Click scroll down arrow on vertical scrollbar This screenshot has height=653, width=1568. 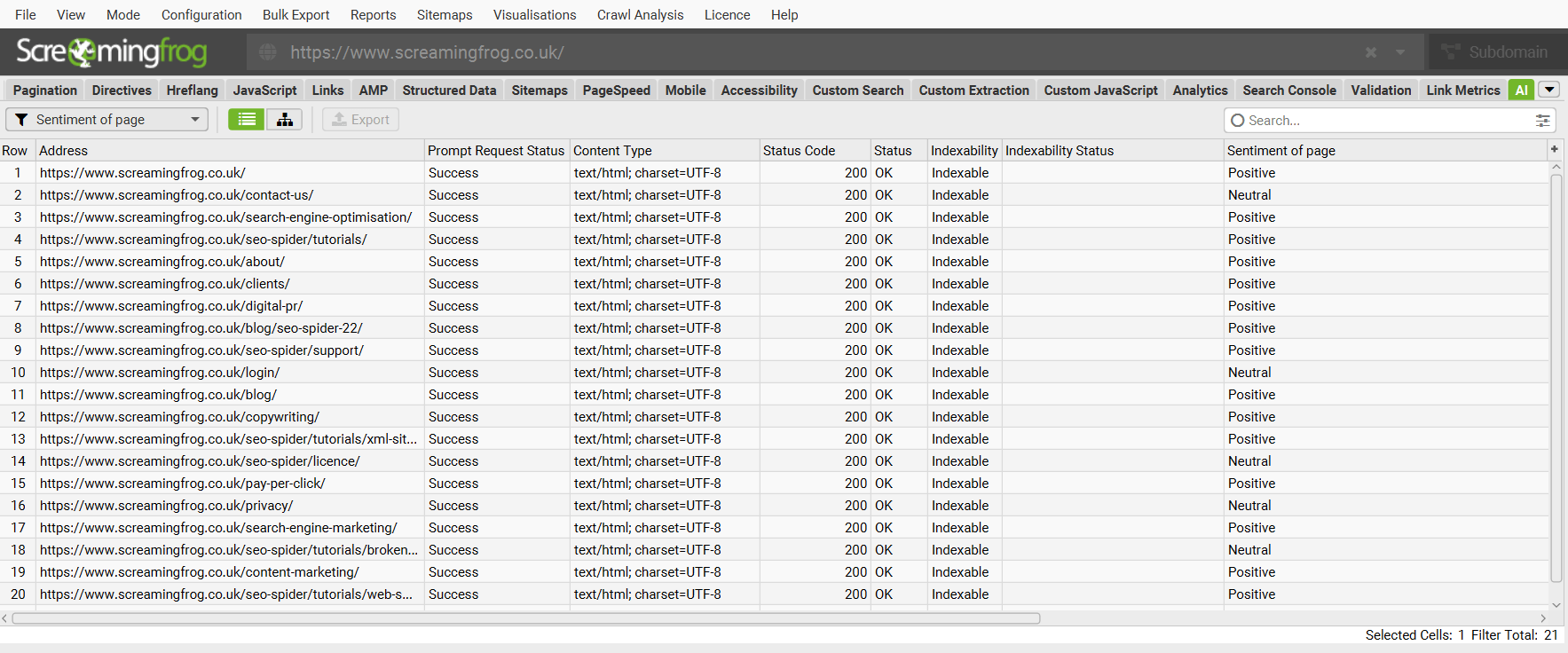point(1556,605)
